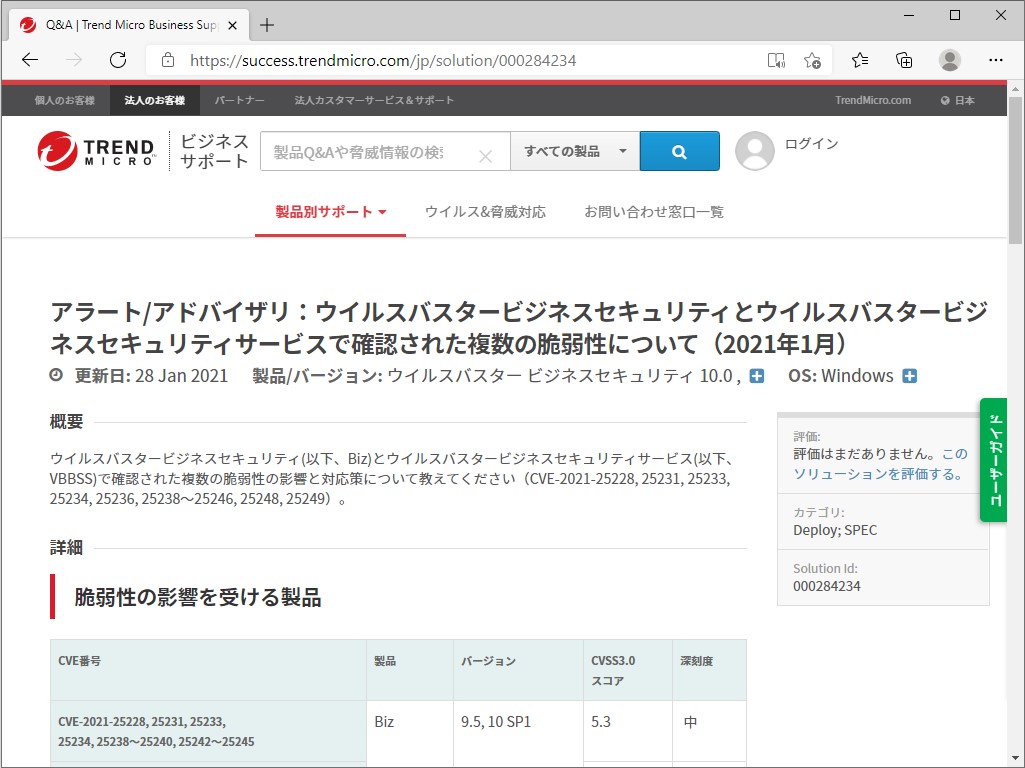Open the browser settings menu (… icon)
The width and height of the screenshot is (1025, 768).
[996, 60]
